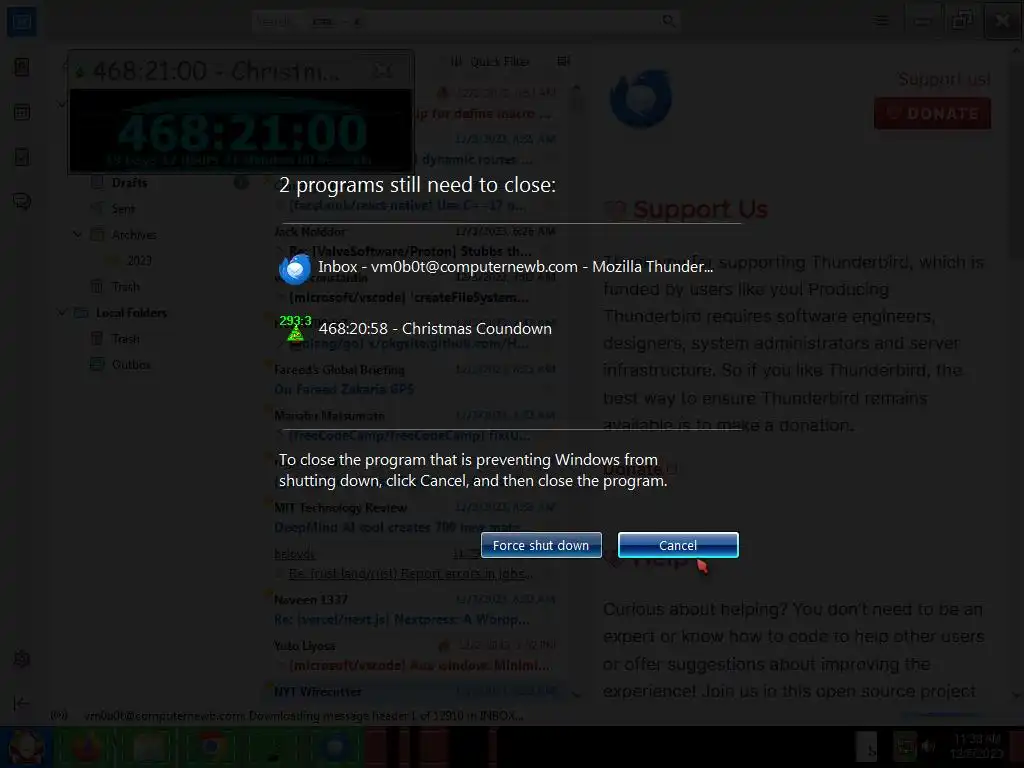Open the MIT Technology Review email
The height and width of the screenshot is (768, 1024).
[x=415, y=517]
